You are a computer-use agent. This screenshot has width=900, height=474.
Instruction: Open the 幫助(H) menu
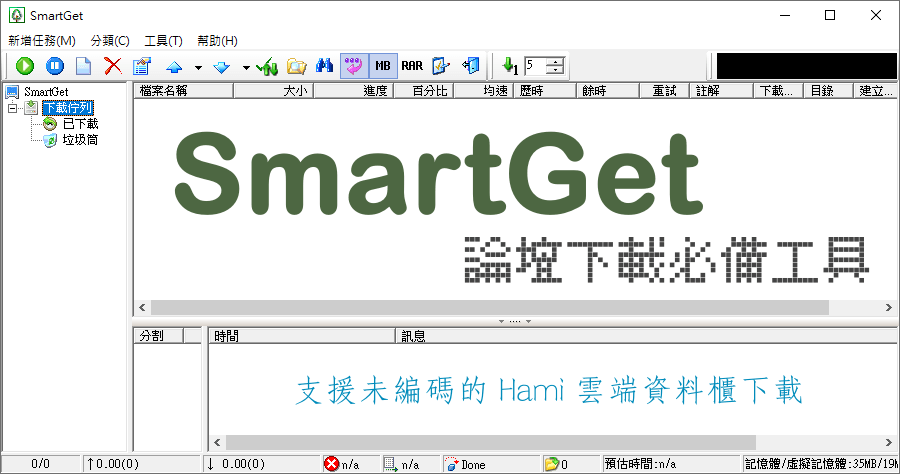[x=217, y=41]
